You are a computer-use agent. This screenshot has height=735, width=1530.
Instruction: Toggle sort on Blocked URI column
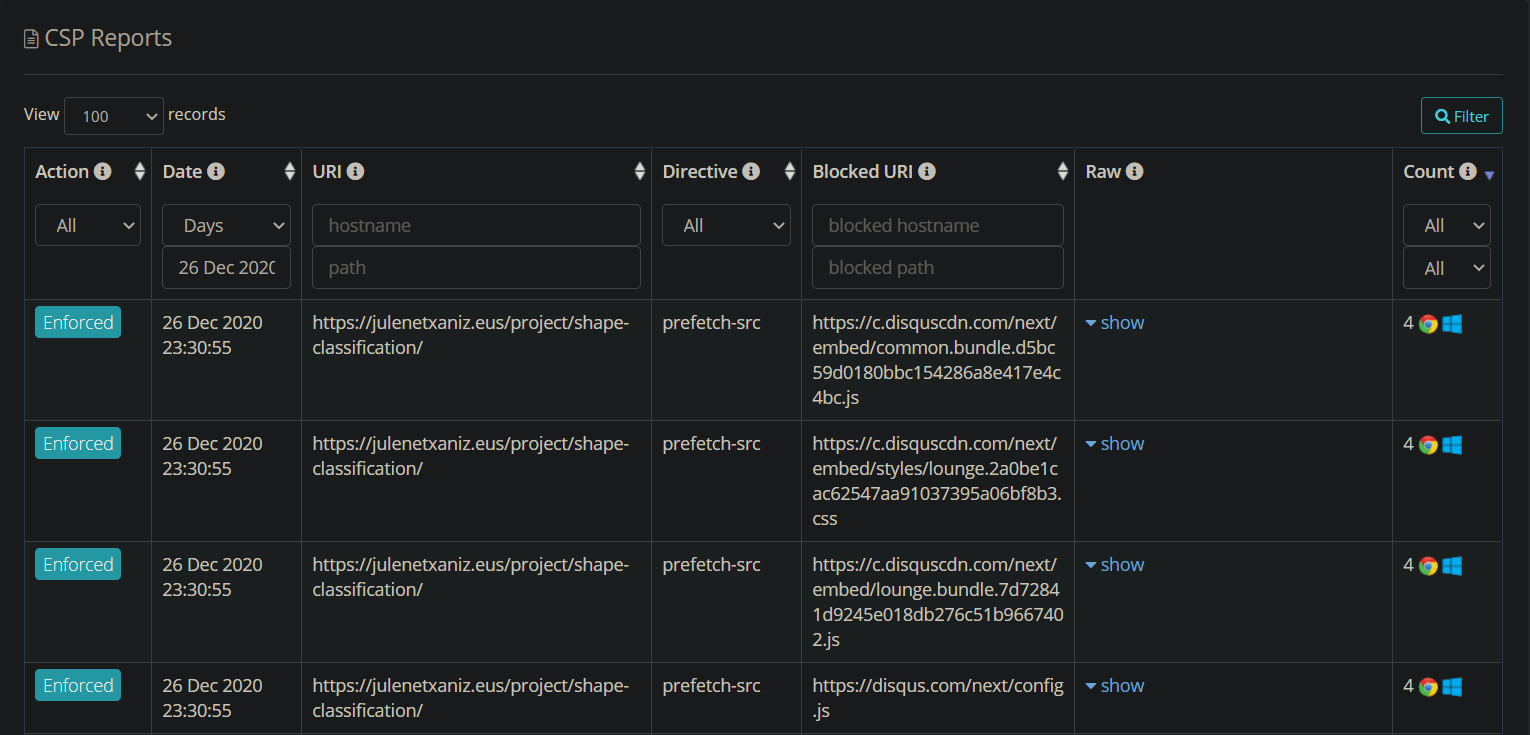point(1063,172)
